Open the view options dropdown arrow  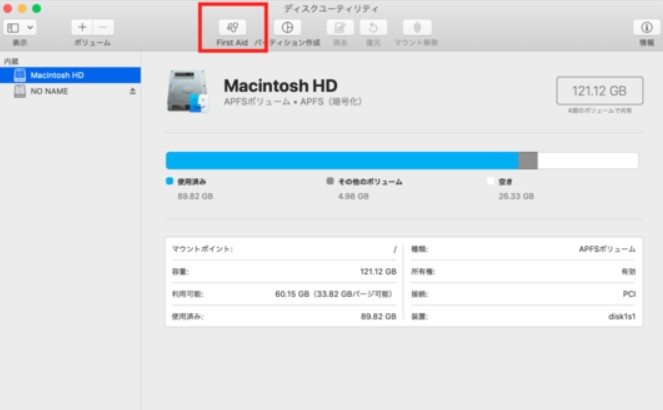30,28
